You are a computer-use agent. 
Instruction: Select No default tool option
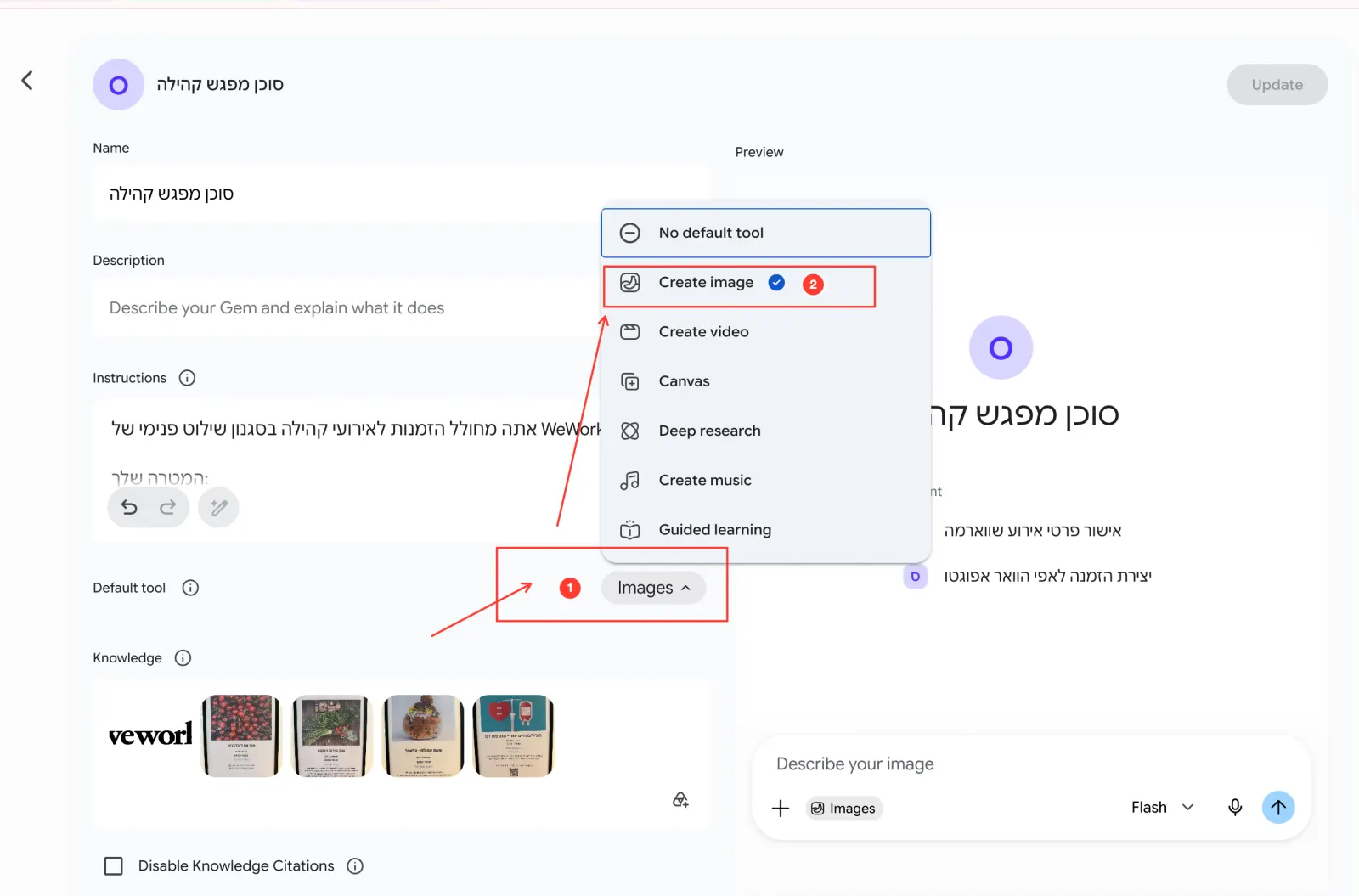pos(766,233)
